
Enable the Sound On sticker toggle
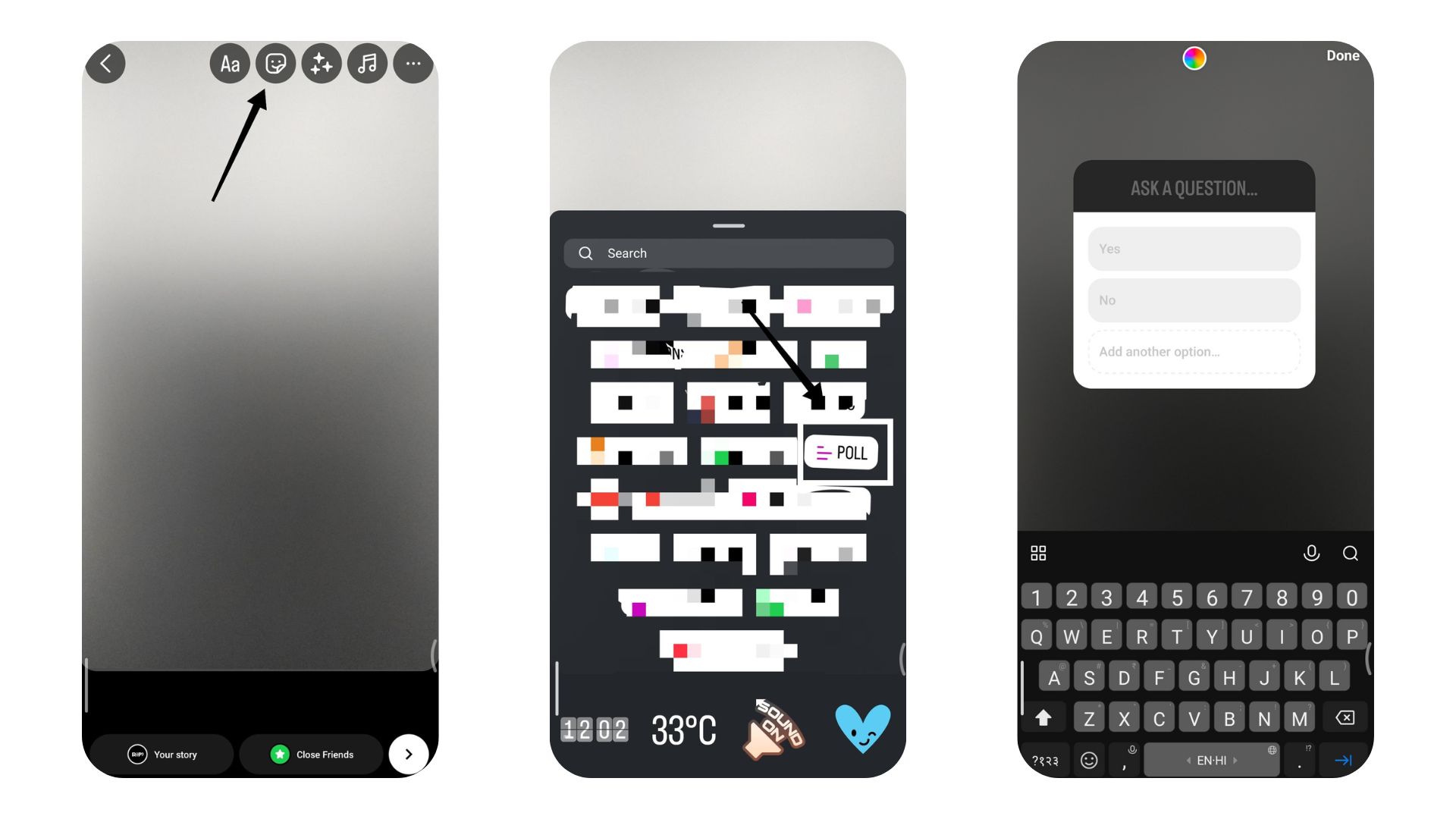pos(775,728)
